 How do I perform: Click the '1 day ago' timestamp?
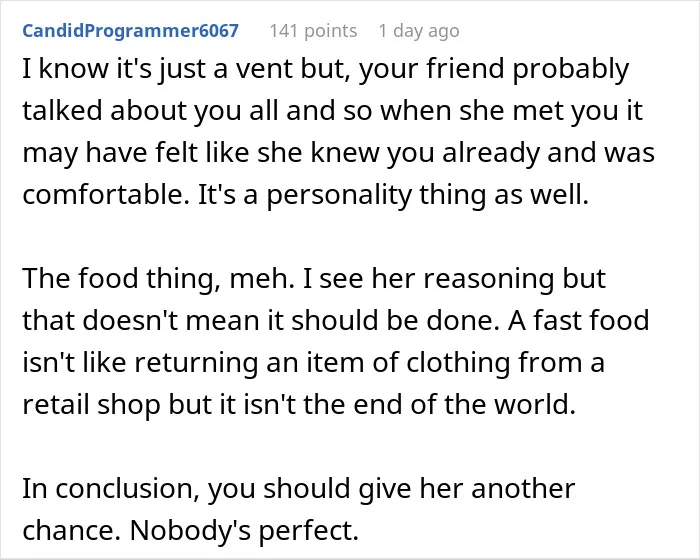(x=419, y=31)
